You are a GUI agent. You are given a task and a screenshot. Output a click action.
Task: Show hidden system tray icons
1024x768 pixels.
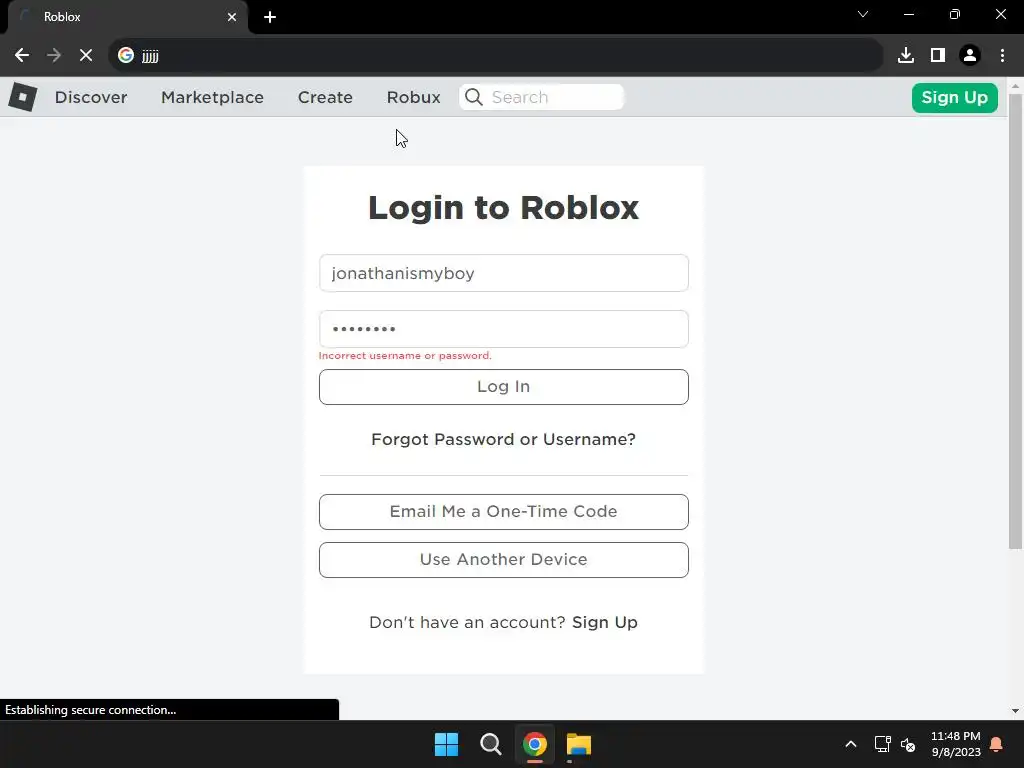(x=851, y=744)
